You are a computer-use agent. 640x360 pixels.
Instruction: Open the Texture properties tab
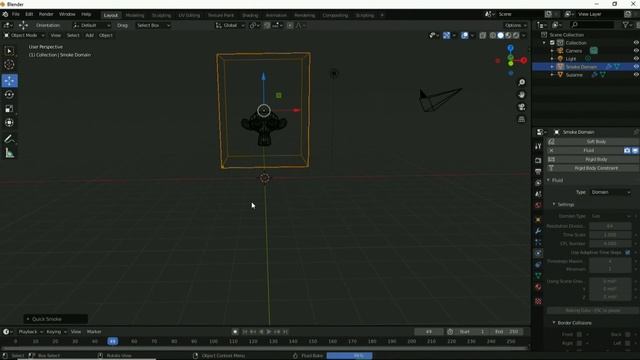tap(538, 301)
